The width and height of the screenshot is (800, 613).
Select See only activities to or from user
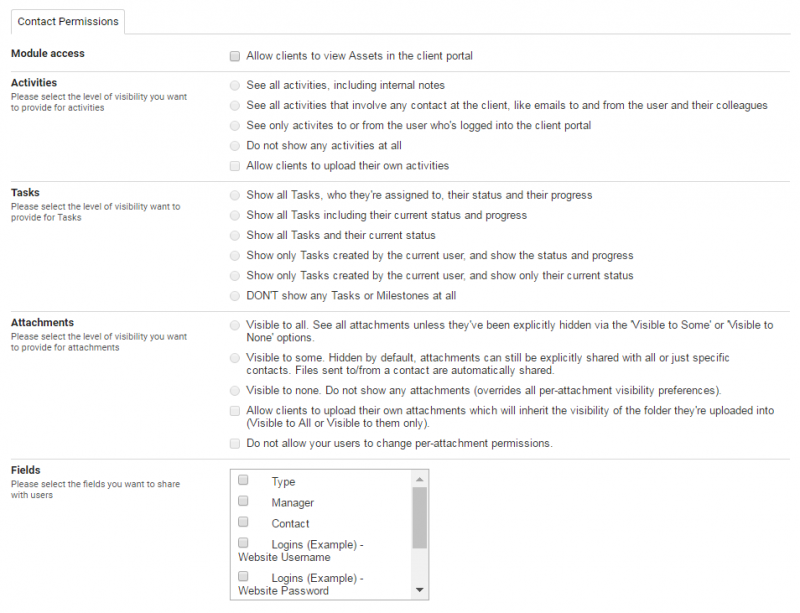pyautogui.click(x=234, y=126)
